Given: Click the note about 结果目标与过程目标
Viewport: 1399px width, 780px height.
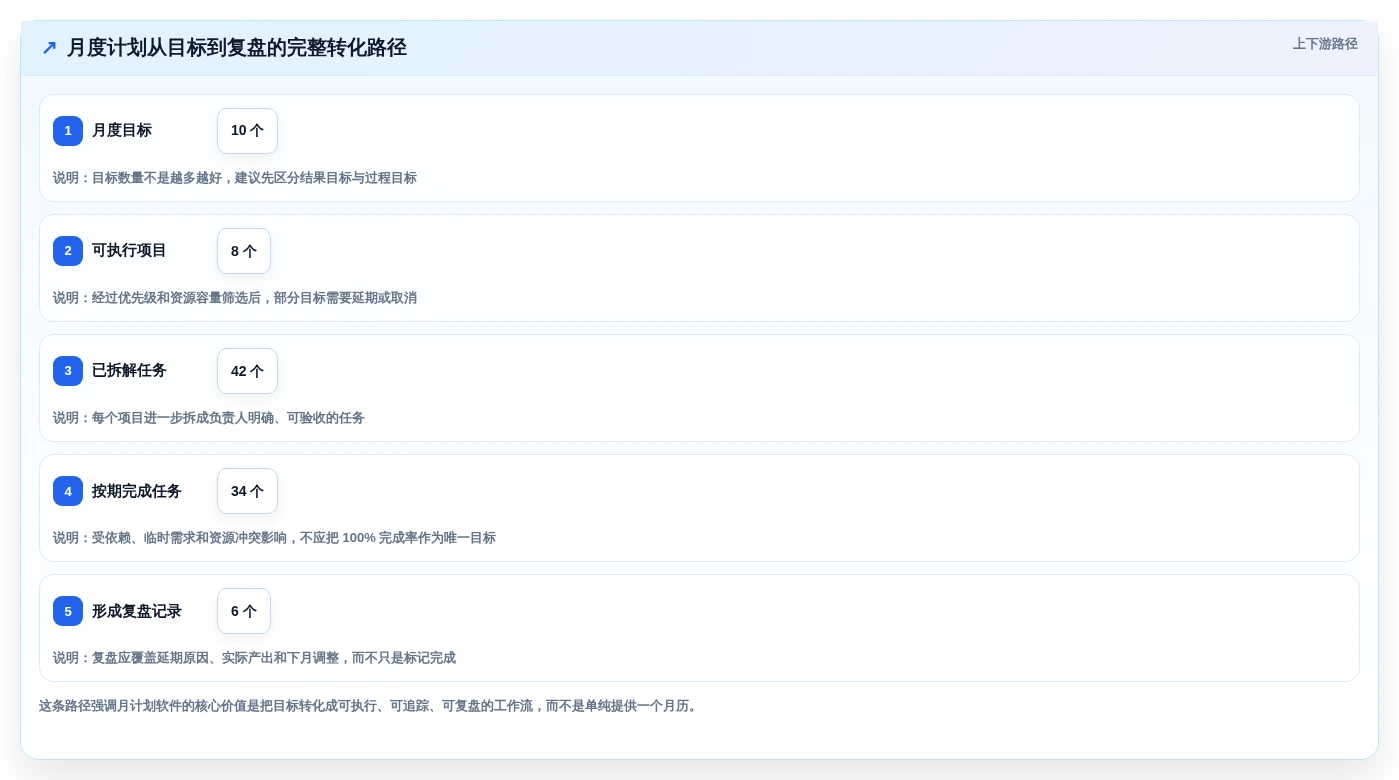Looking at the screenshot, I should [235, 178].
